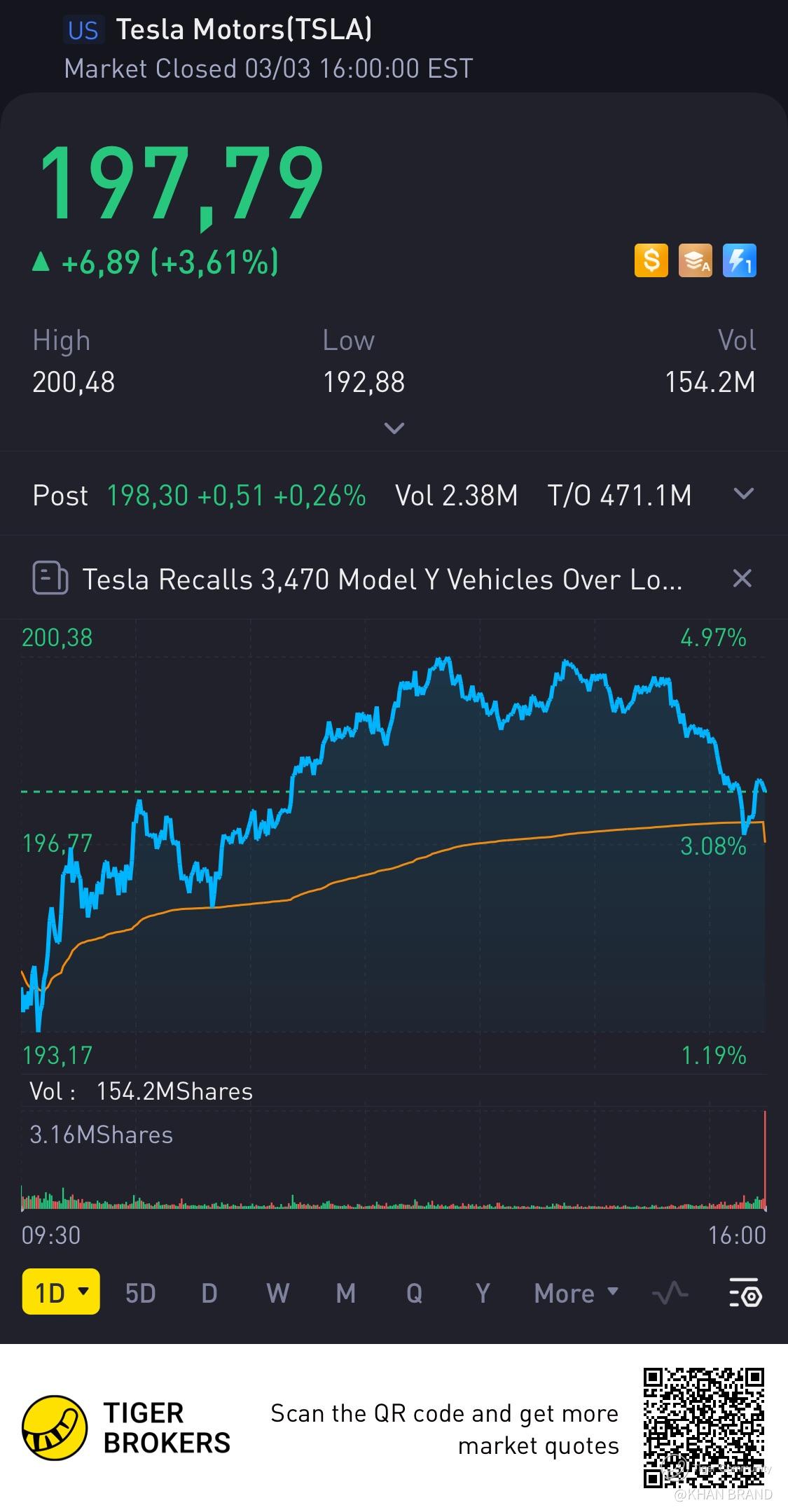The height and width of the screenshot is (1512, 788).
Task: Toggle the chart indicator waveform icon
Action: [670, 1294]
